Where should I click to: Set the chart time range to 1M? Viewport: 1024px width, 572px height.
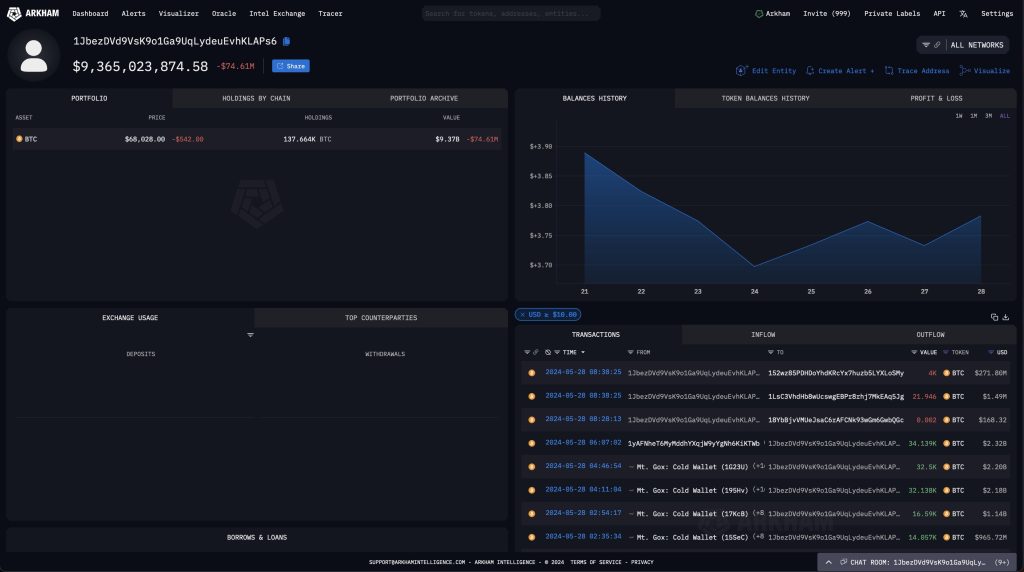point(974,116)
